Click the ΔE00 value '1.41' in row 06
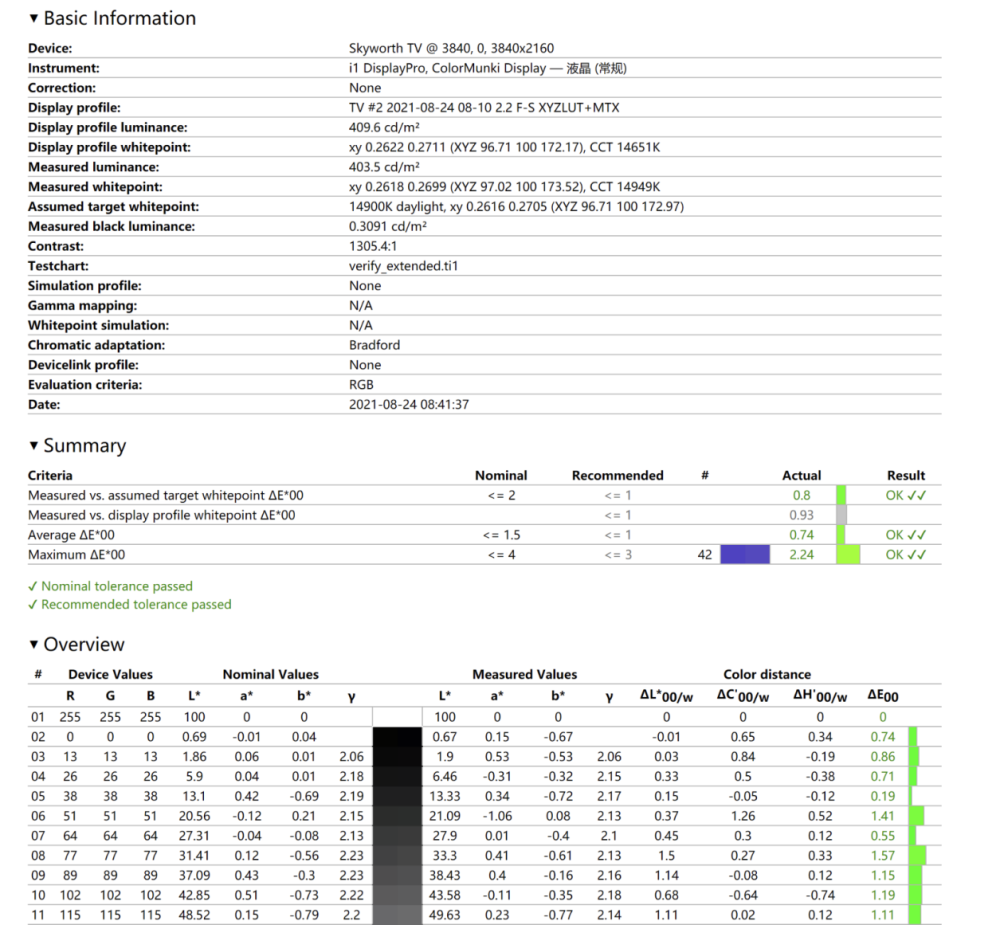The height and width of the screenshot is (925, 1000). click(883, 816)
